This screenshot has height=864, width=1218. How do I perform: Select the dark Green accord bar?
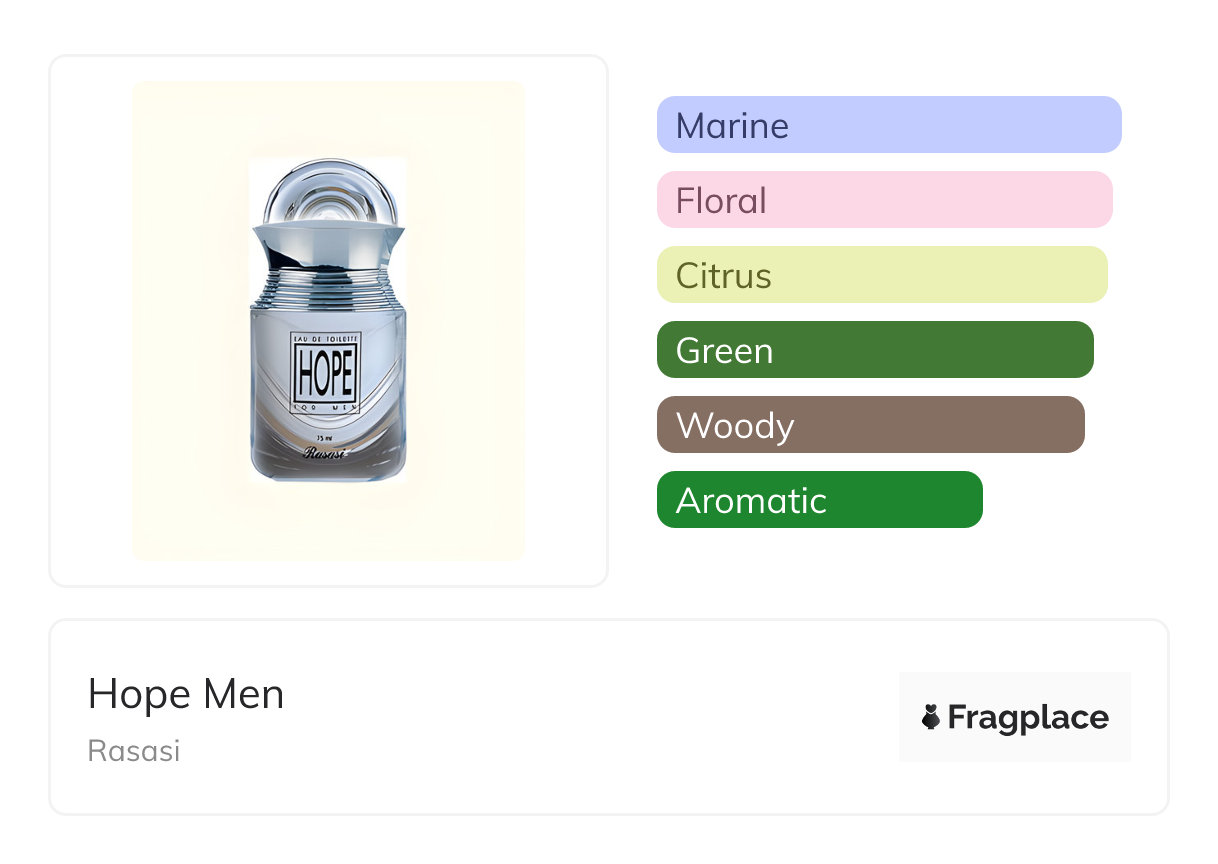pos(875,350)
